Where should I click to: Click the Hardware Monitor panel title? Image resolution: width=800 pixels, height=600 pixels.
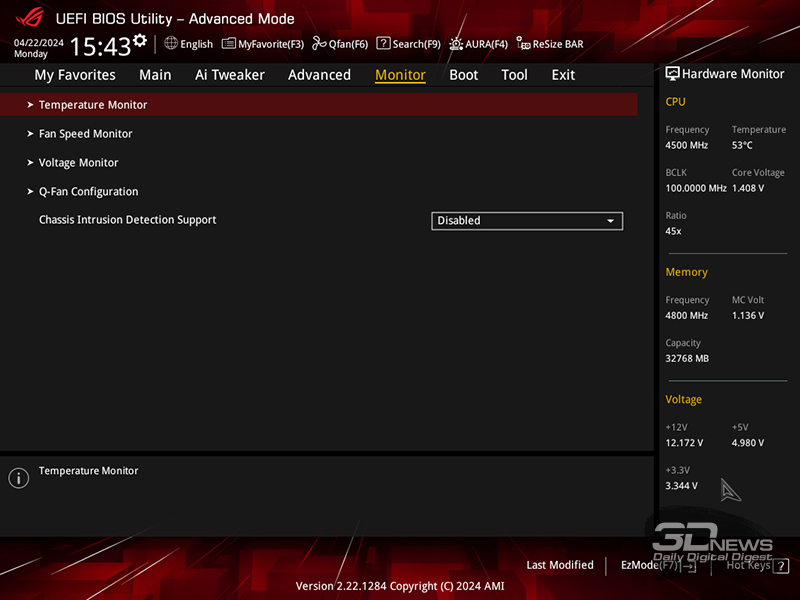pyautogui.click(x=733, y=74)
